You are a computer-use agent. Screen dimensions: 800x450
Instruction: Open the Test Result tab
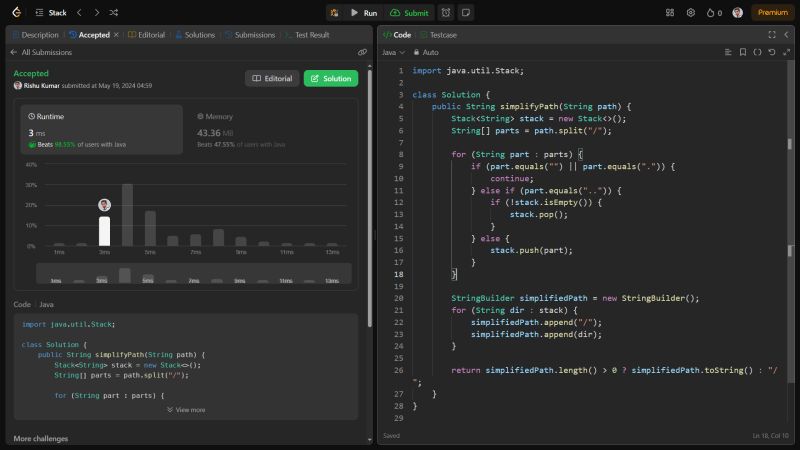tap(307, 35)
